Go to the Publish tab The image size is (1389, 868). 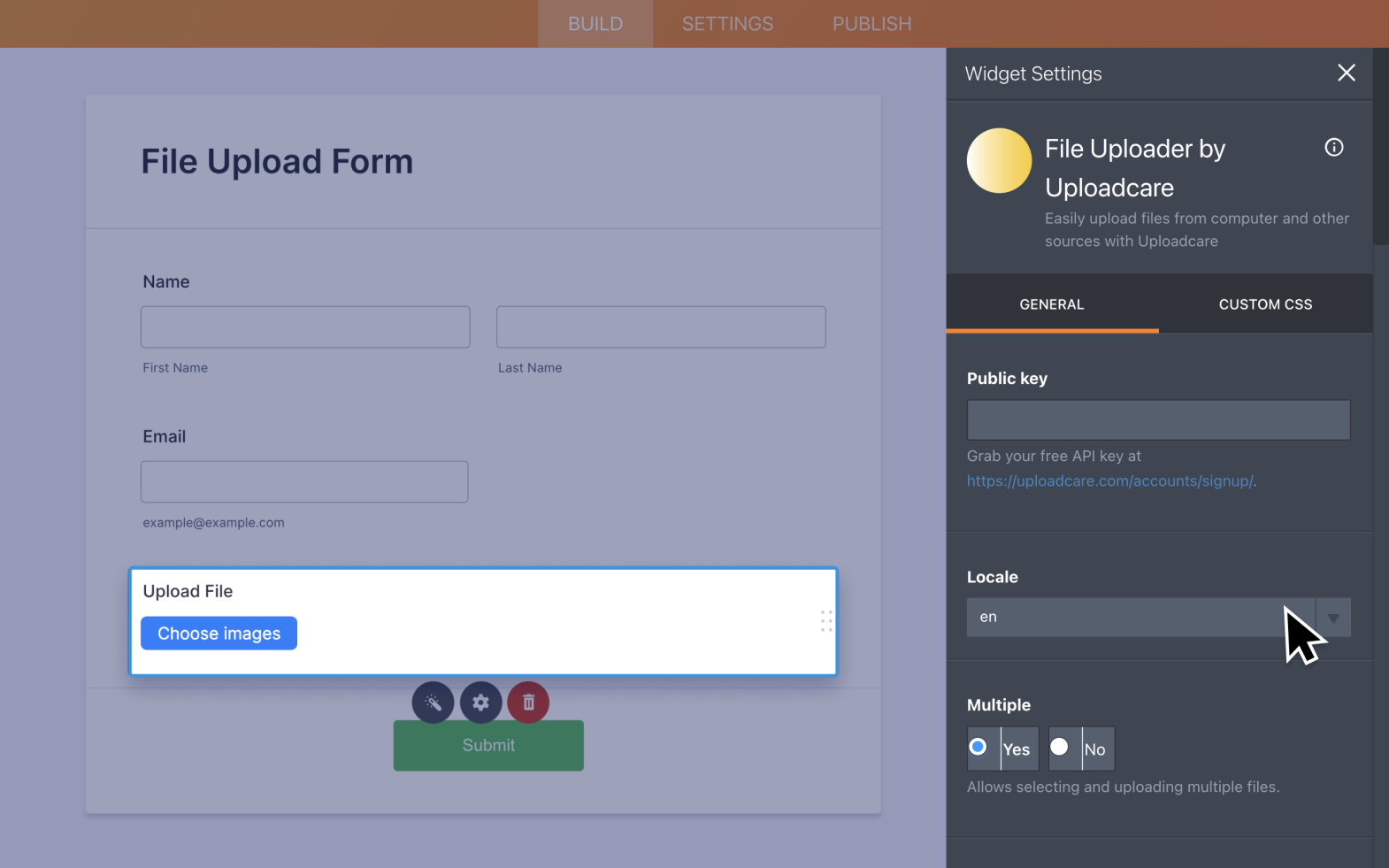(871, 24)
